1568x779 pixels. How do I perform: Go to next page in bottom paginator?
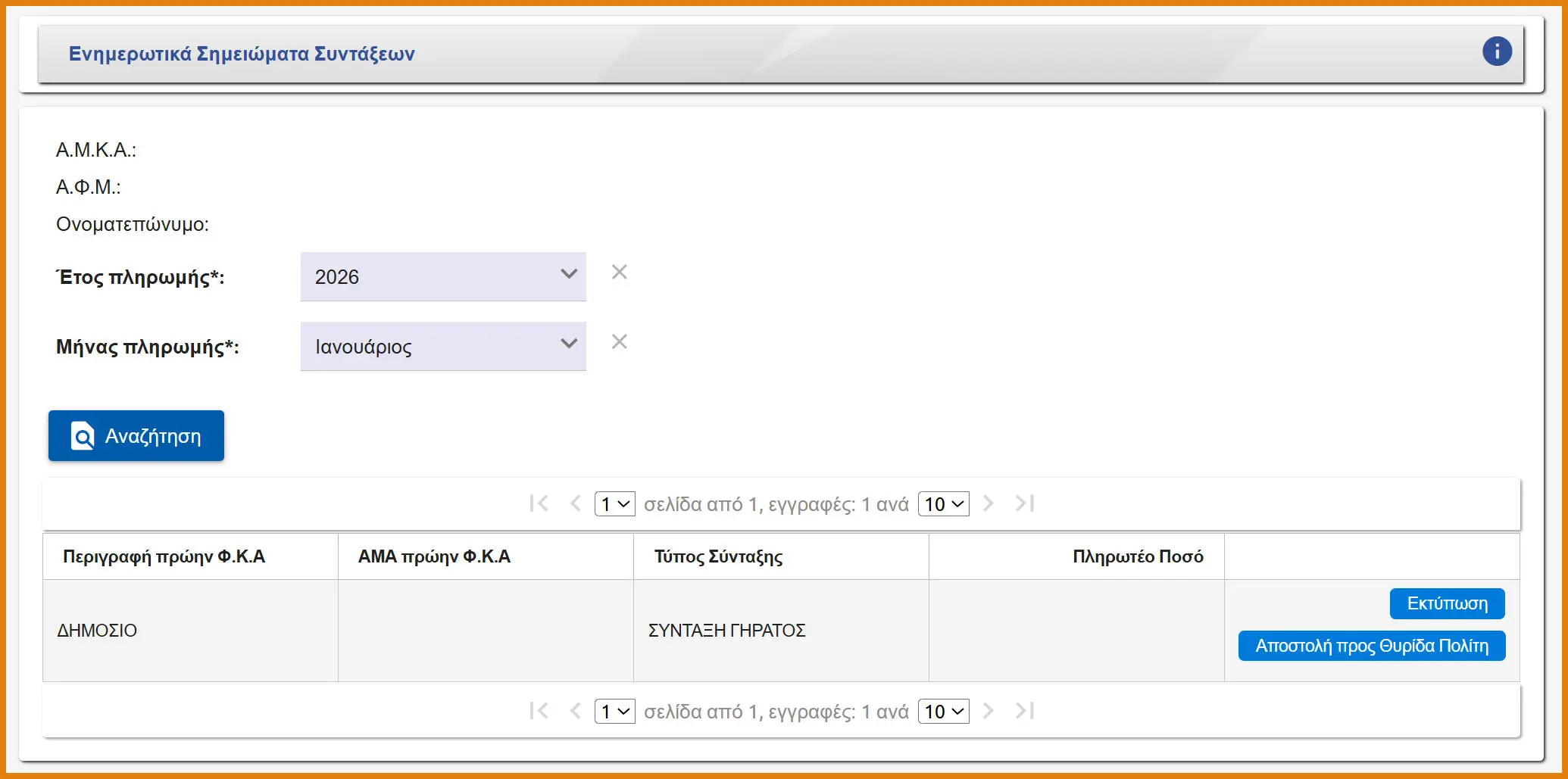pos(988,711)
